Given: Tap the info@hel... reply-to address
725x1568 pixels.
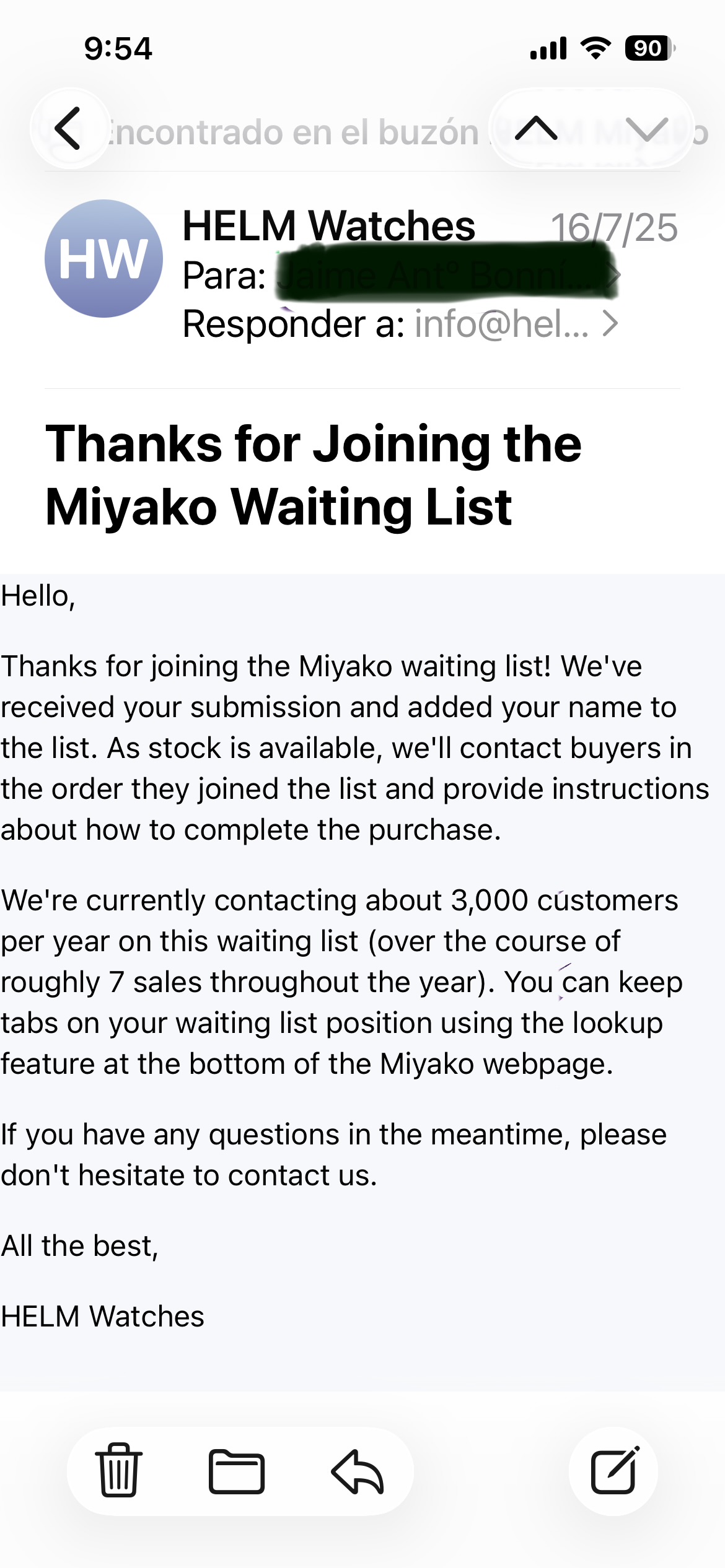Looking at the screenshot, I should [501, 323].
